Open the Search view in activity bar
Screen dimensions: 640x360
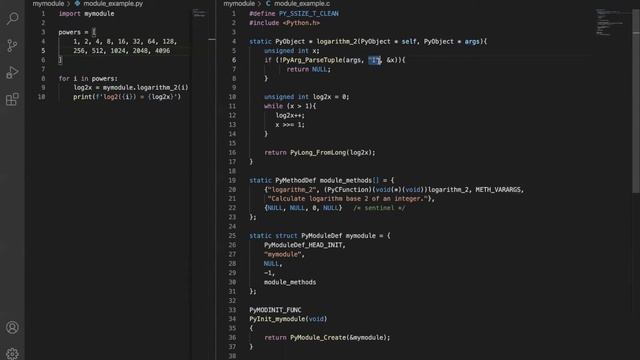pos(12,18)
